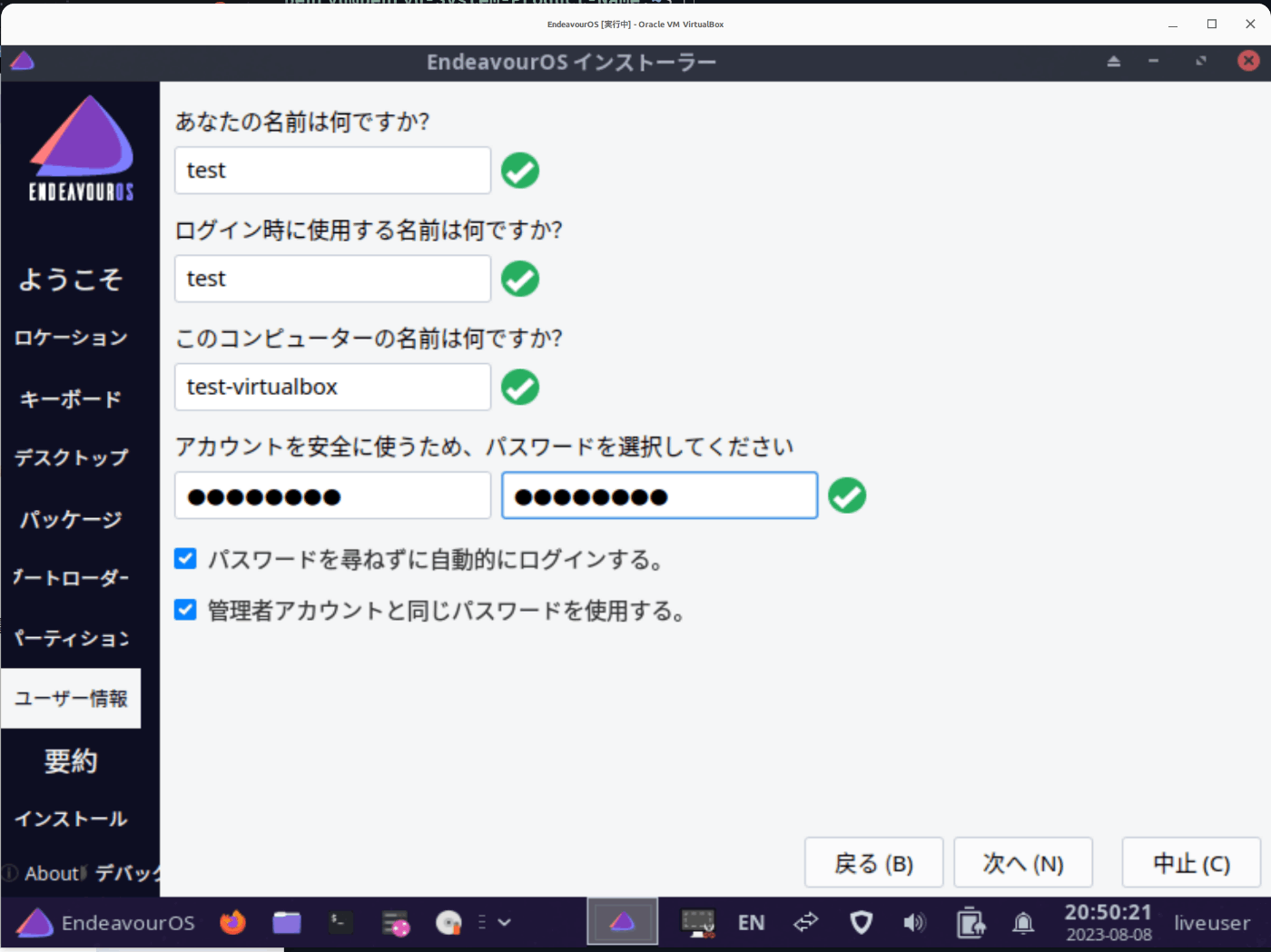Close the EndeavourOS installer with red X
Viewport: 1271px width, 952px height.
[x=1248, y=61]
